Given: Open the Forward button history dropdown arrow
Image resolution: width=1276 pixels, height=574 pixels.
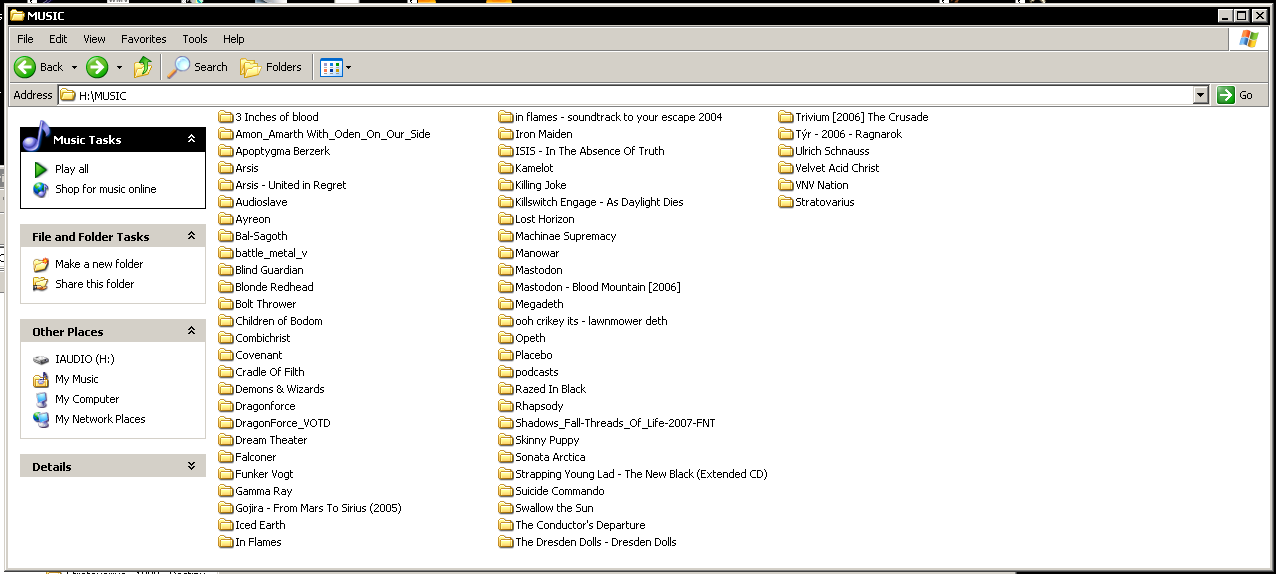Looking at the screenshot, I should 119,67.
